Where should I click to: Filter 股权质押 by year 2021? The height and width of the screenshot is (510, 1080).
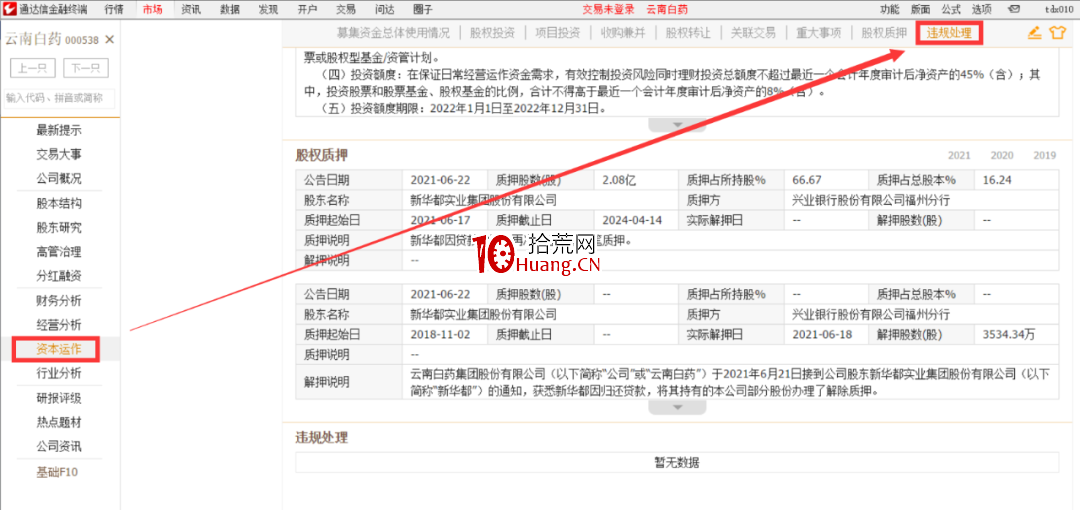959,155
